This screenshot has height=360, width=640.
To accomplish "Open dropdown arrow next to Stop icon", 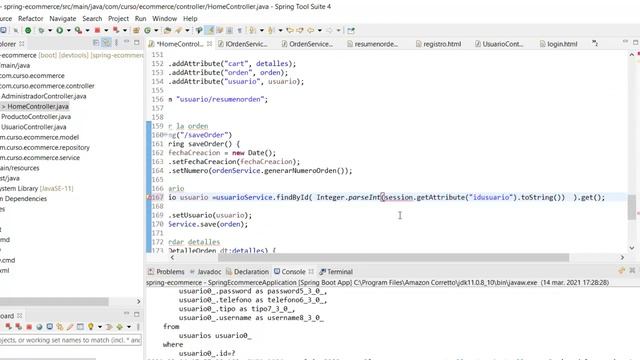I will 106,30.
